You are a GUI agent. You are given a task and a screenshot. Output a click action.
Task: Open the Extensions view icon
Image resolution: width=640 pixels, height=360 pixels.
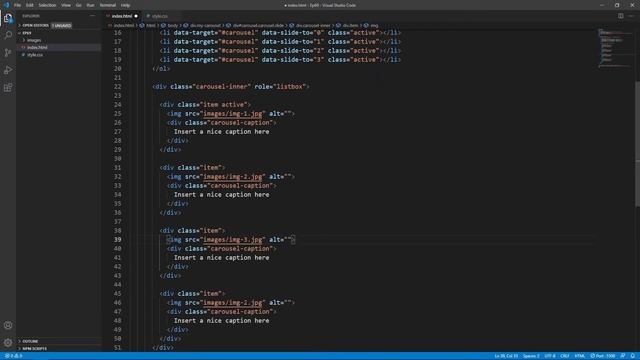pos(8,87)
